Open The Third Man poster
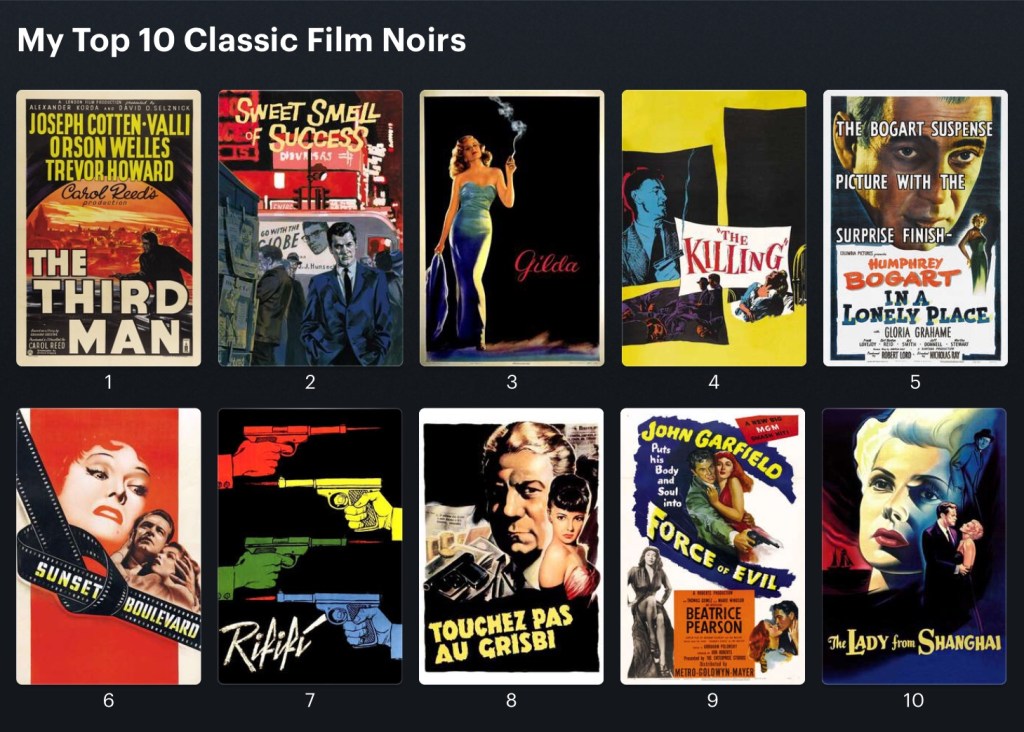This screenshot has width=1024, height=732. click(x=108, y=228)
